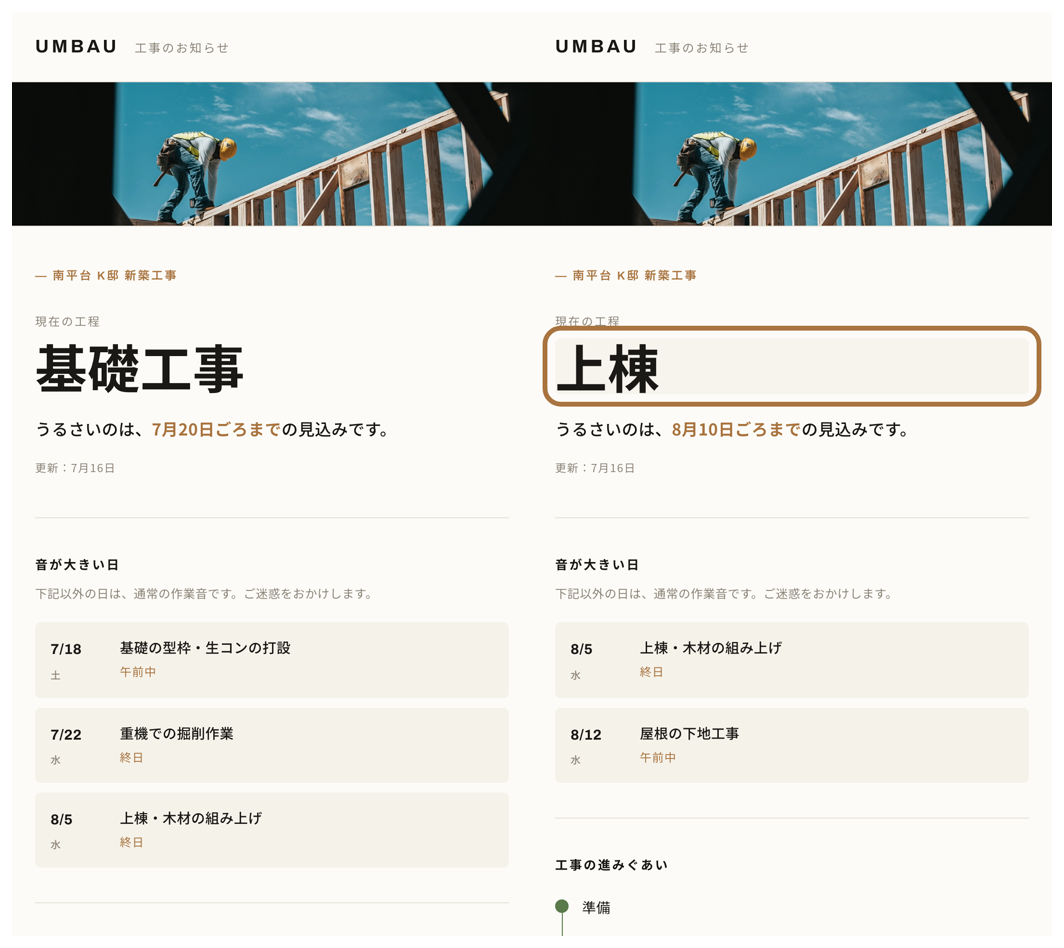Click the 音が大きい日 heading above the 7/18 card
The height and width of the screenshot is (948, 1064).
(x=77, y=565)
